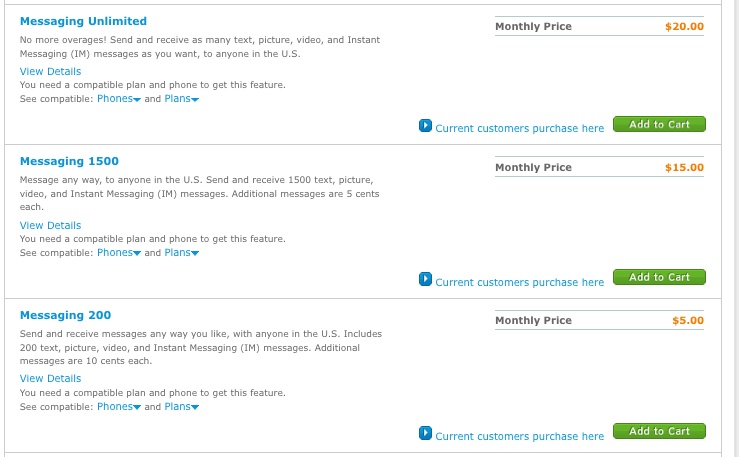
Task: Open the Messaging Unlimited title link
Action: [83, 21]
